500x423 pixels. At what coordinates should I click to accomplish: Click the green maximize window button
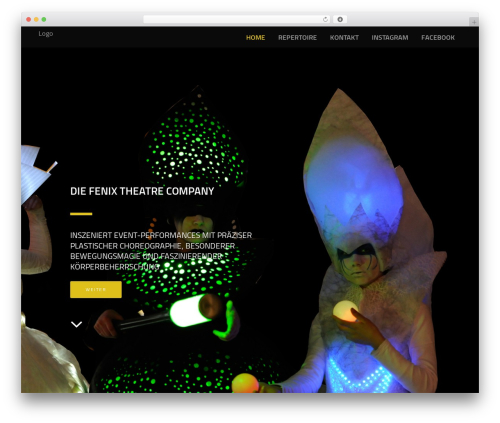(x=44, y=19)
